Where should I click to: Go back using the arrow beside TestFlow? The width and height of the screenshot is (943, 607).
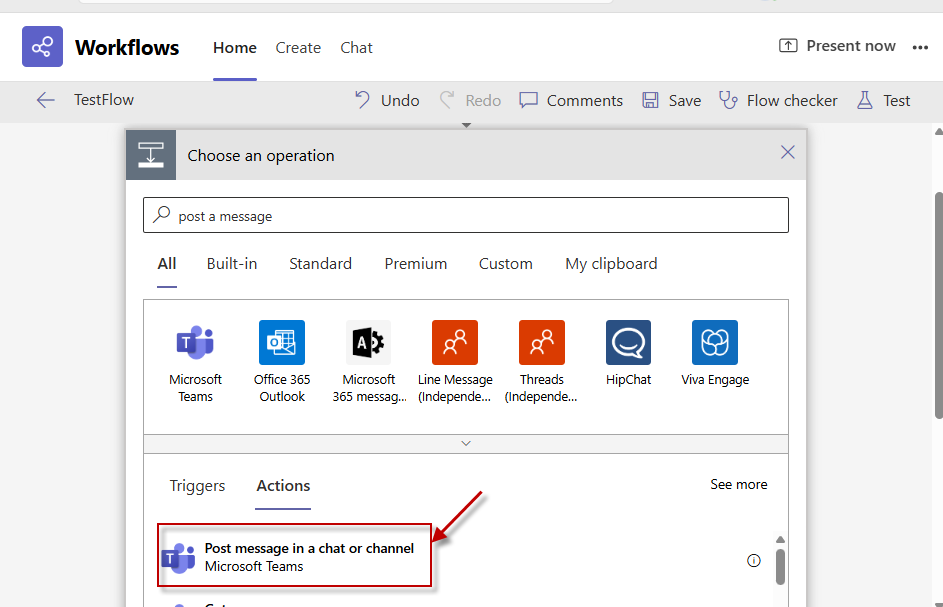tap(45, 100)
